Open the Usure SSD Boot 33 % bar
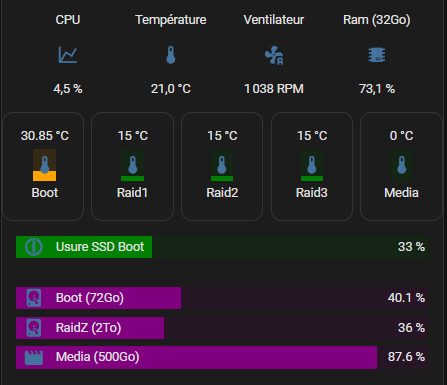447x385 pixels. click(x=222, y=247)
